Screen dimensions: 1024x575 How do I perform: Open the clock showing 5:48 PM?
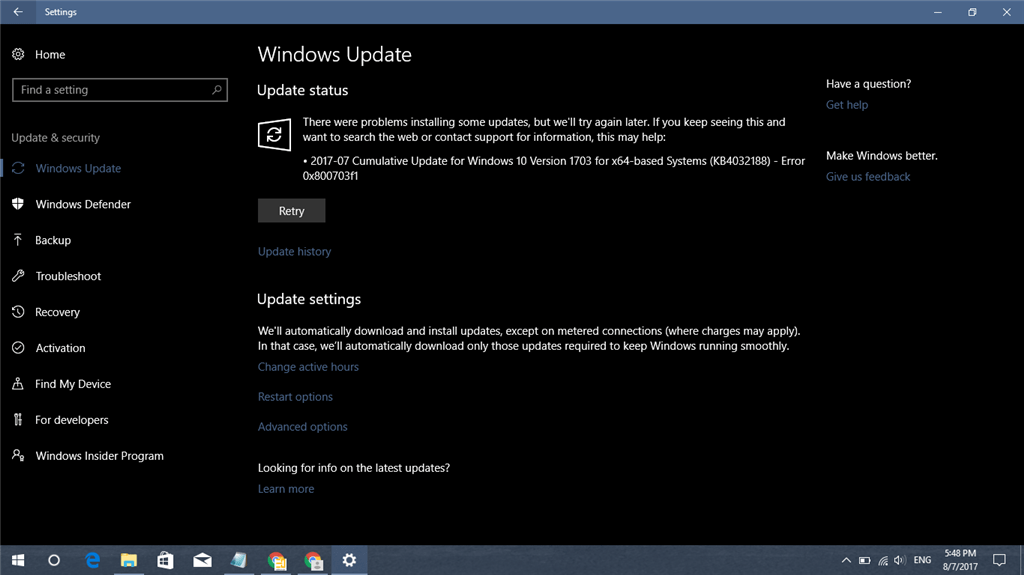tap(960, 560)
